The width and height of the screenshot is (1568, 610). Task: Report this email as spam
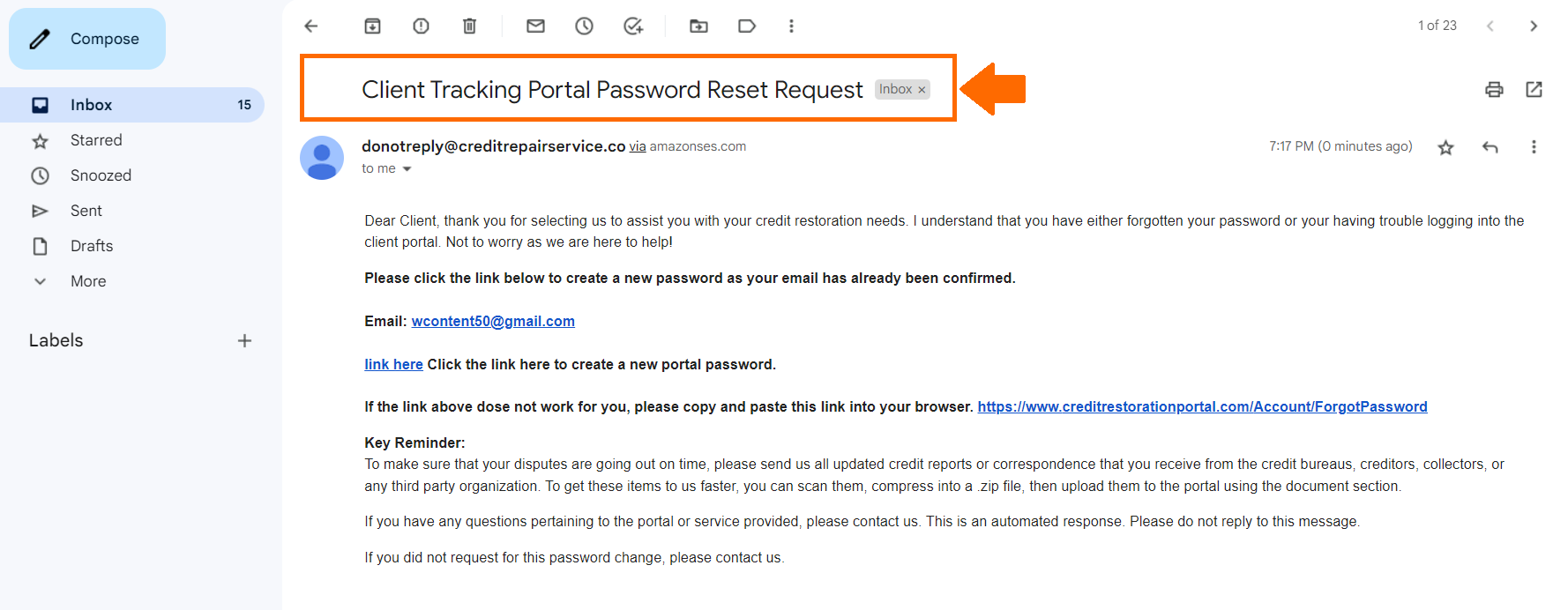click(421, 26)
